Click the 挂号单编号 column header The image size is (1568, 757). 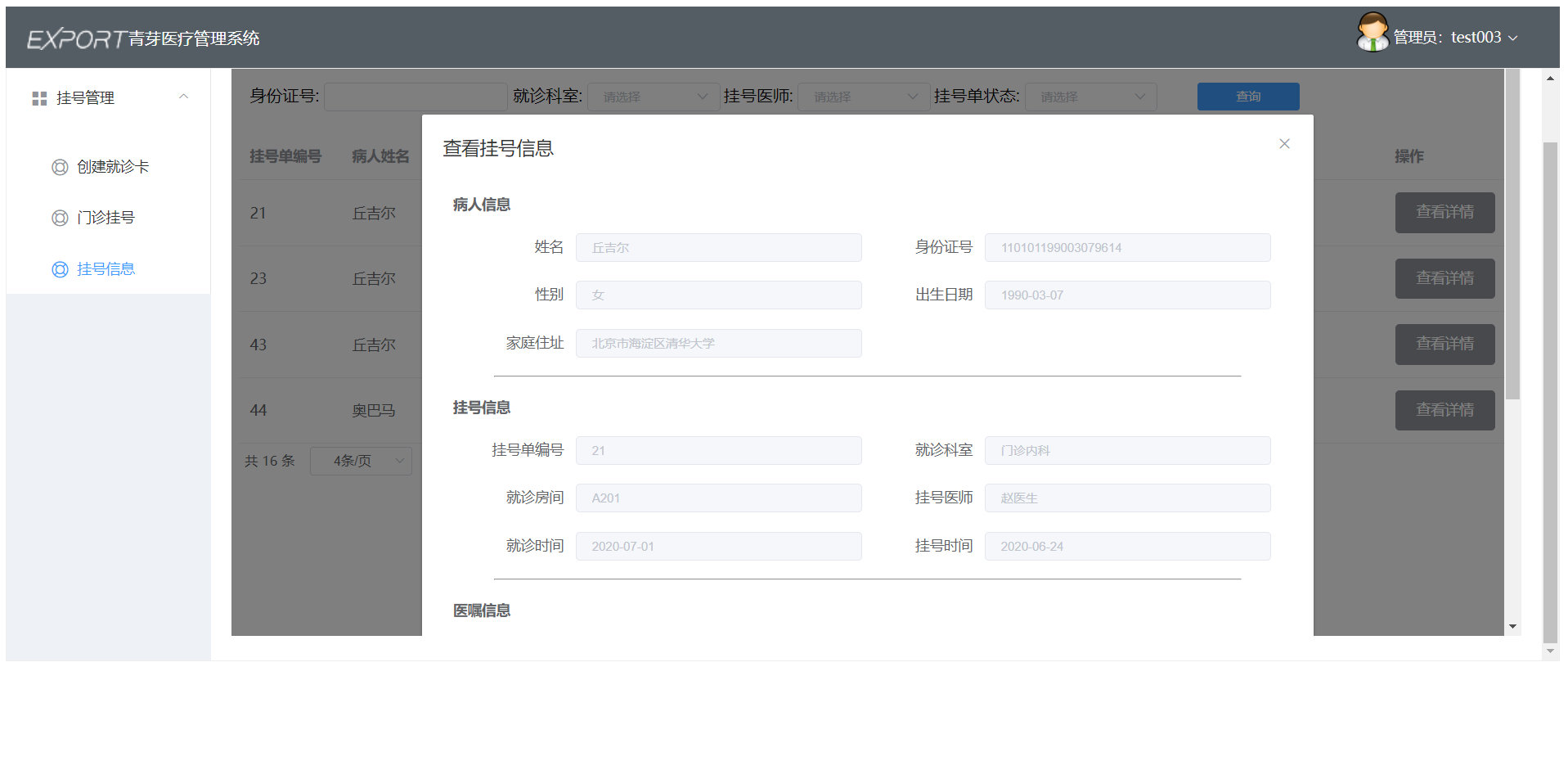(285, 156)
